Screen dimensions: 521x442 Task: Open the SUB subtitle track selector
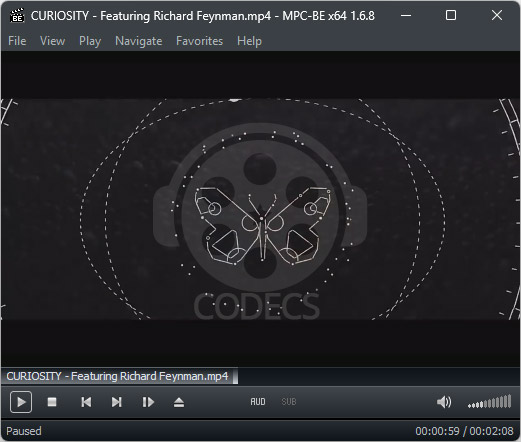[289, 402]
